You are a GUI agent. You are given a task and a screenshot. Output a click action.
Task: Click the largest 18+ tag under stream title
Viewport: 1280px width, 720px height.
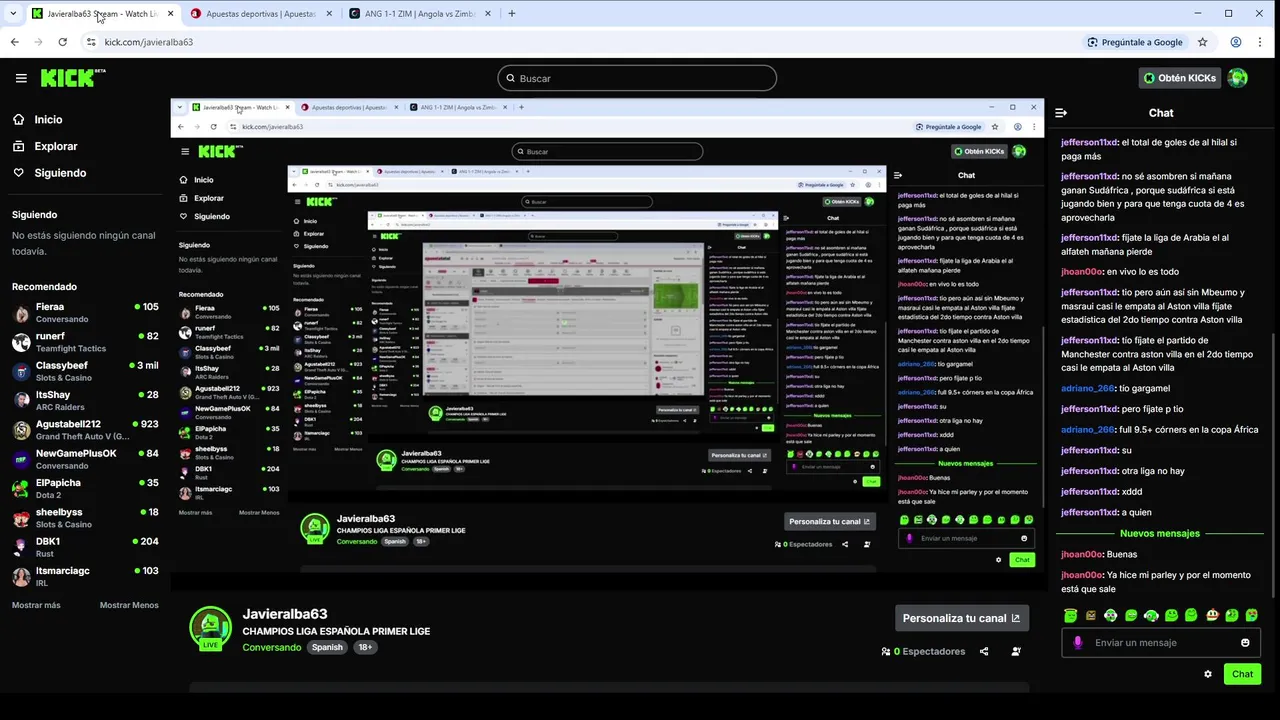pos(365,647)
